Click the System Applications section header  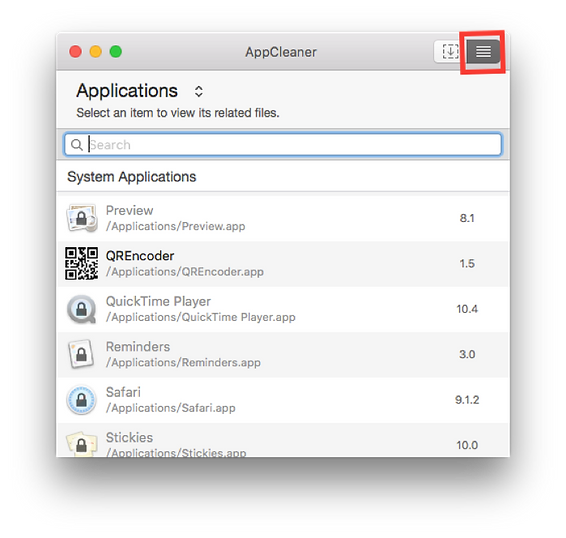pos(131,177)
